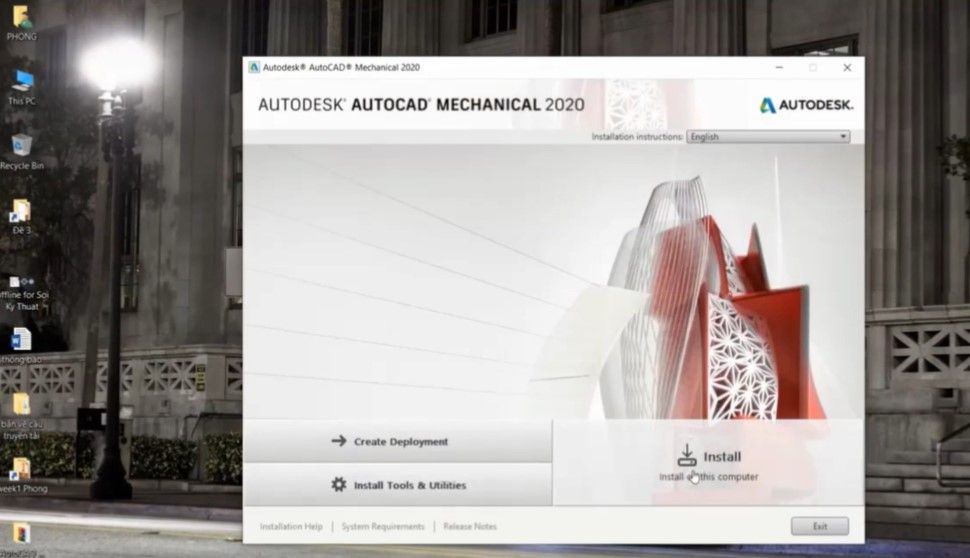Select the PHONG desktop icon

click(22, 24)
